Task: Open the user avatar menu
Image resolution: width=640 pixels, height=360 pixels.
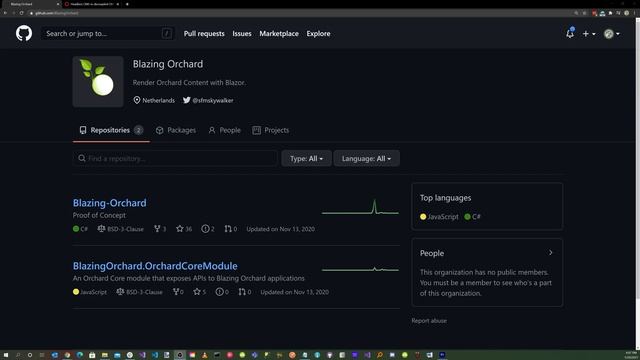Action: coord(612,34)
